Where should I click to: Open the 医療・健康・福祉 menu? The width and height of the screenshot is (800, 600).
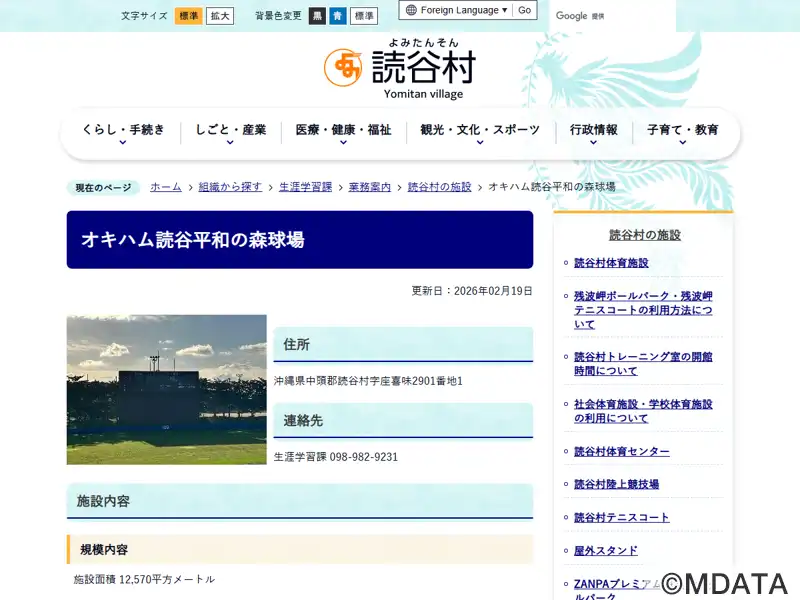343,132
